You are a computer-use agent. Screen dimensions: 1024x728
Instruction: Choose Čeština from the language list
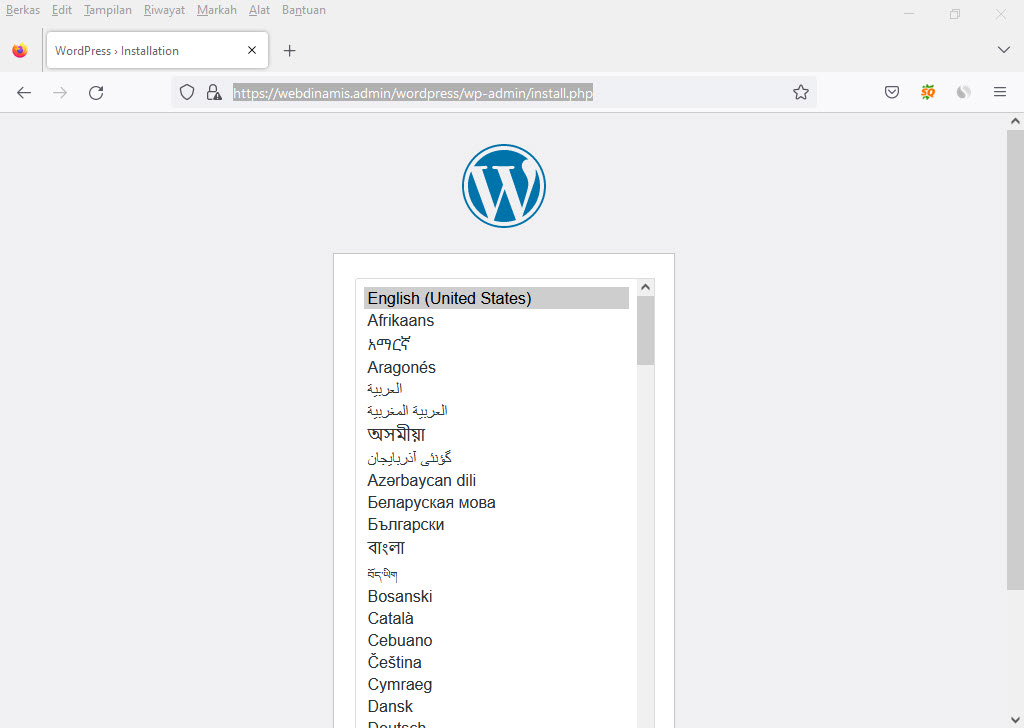tap(394, 661)
